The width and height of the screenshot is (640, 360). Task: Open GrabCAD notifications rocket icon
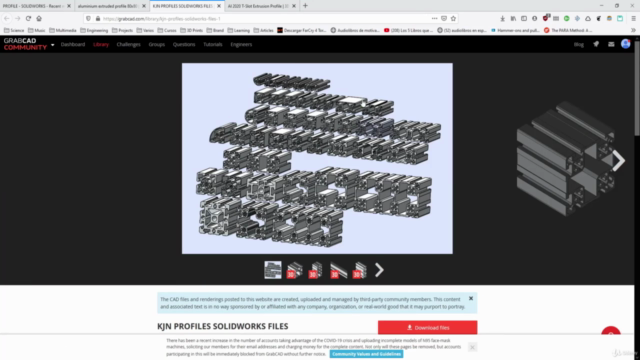click(x=596, y=44)
